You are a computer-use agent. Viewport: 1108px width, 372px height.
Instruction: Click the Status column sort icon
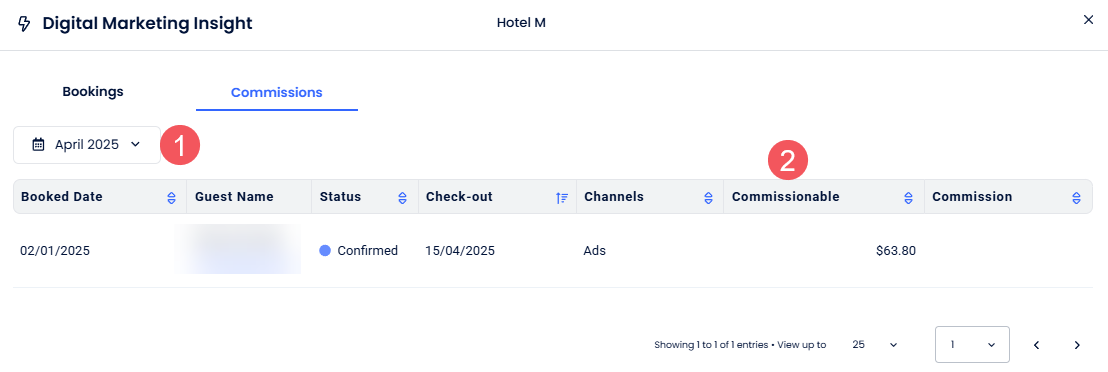coord(402,198)
